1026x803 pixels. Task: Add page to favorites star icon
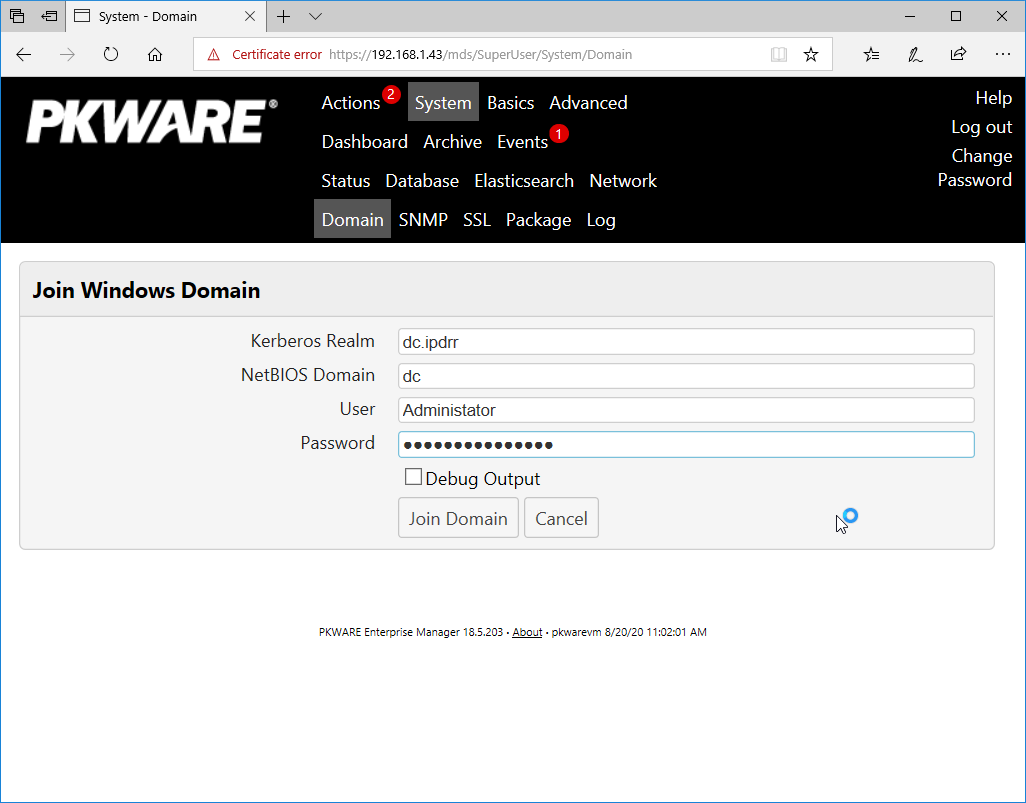coord(811,55)
